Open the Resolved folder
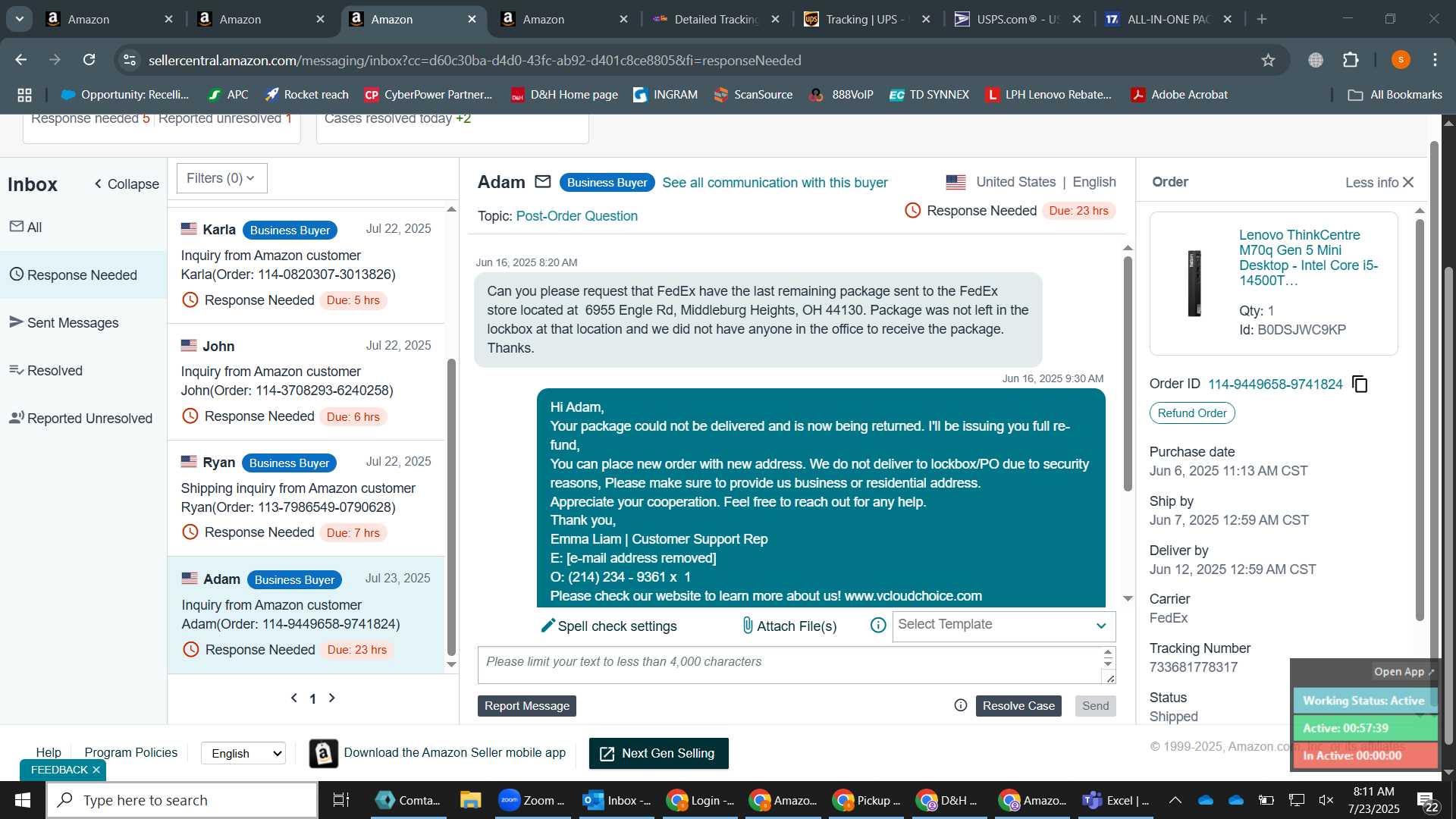Screen dimensions: 1456x819 point(83,371)
